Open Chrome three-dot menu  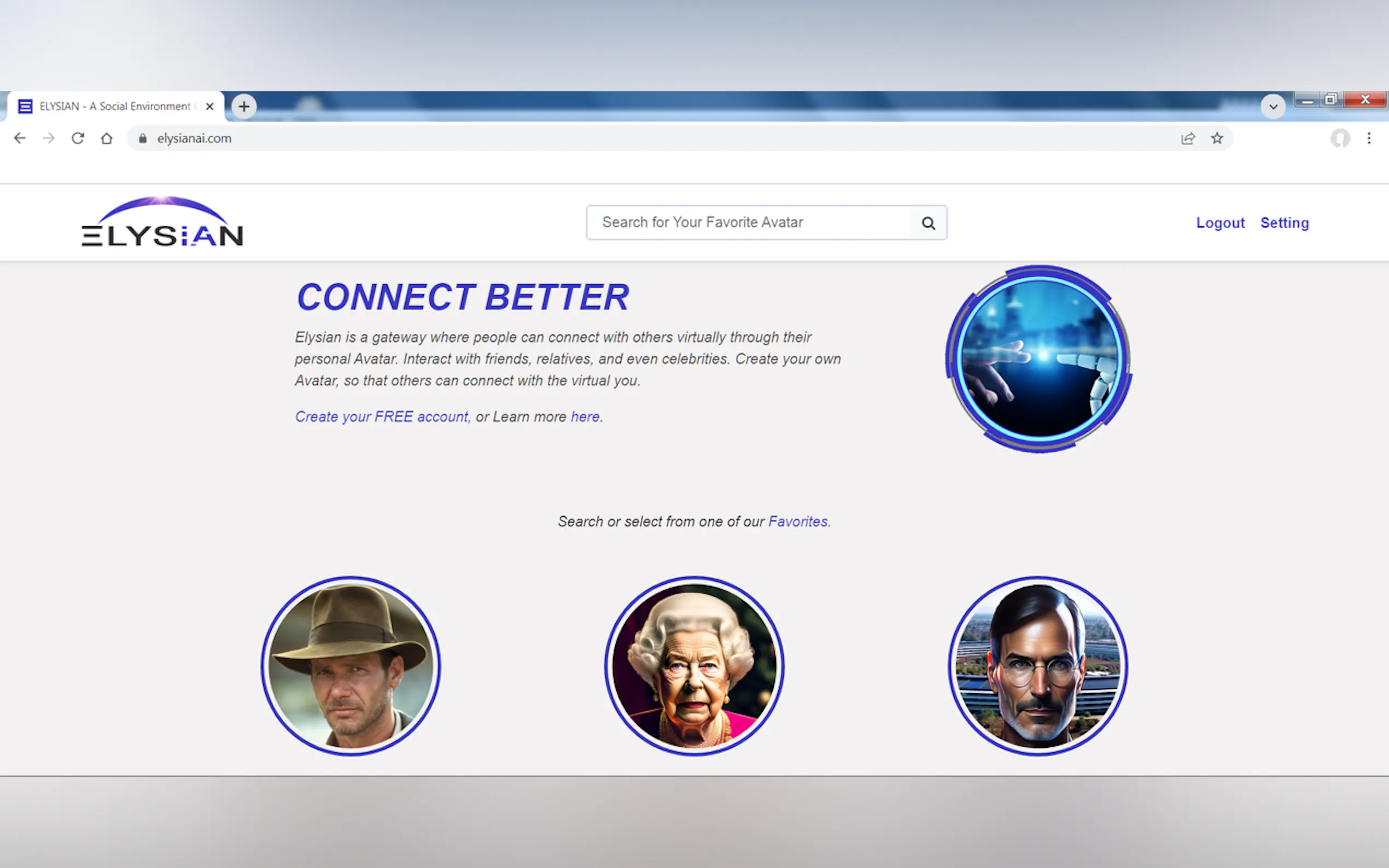[1369, 138]
